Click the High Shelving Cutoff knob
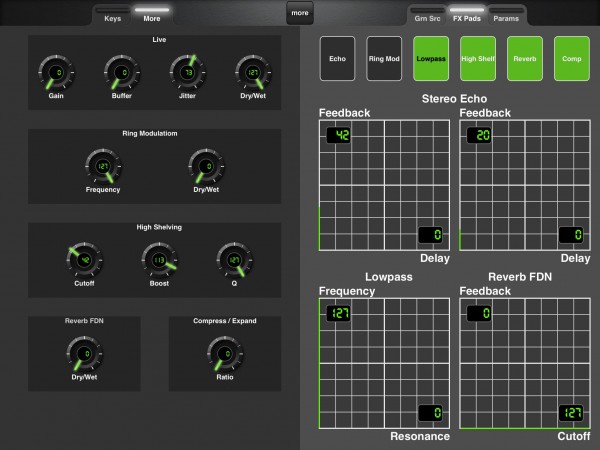This screenshot has height=450, width=600. 84,260
